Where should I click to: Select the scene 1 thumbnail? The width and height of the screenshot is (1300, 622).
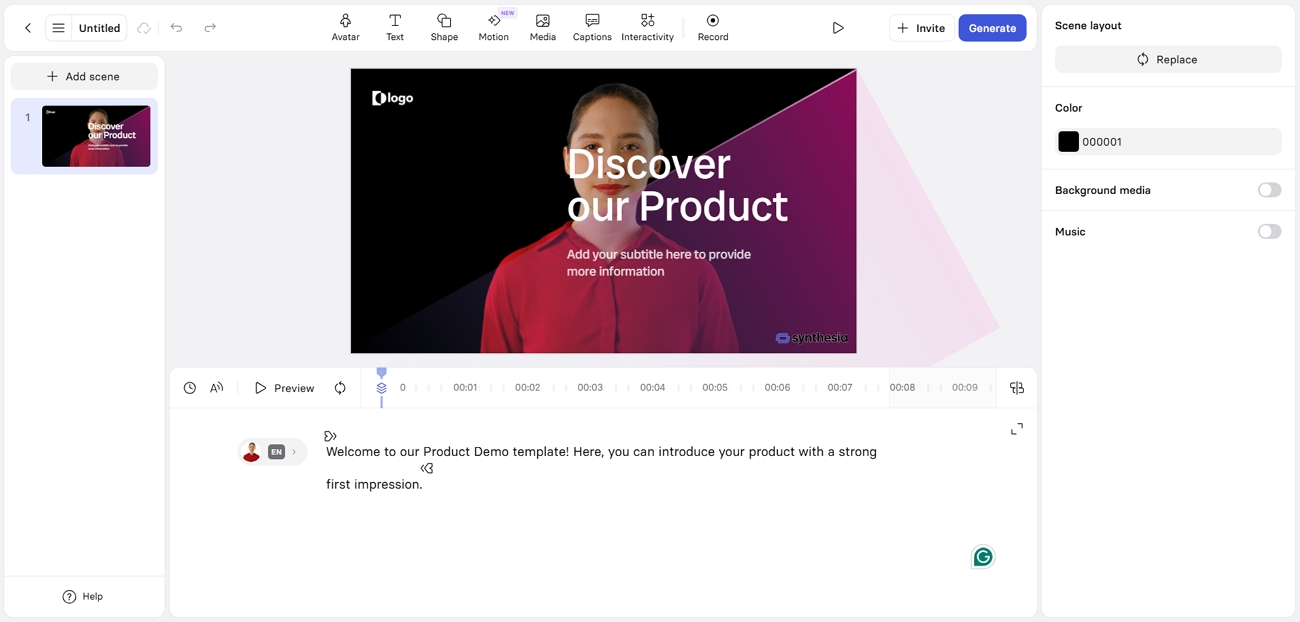(x=96, y=136)
